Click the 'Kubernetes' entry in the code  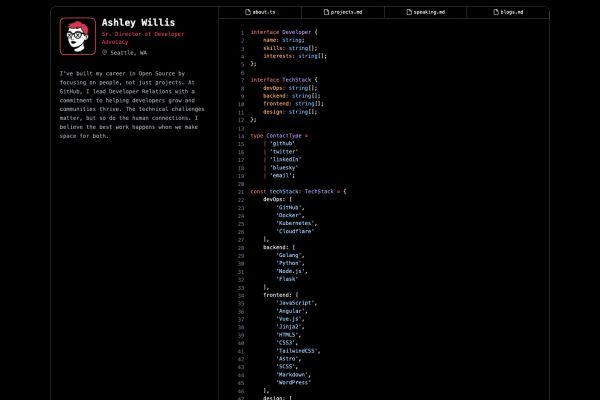[295, 223]
